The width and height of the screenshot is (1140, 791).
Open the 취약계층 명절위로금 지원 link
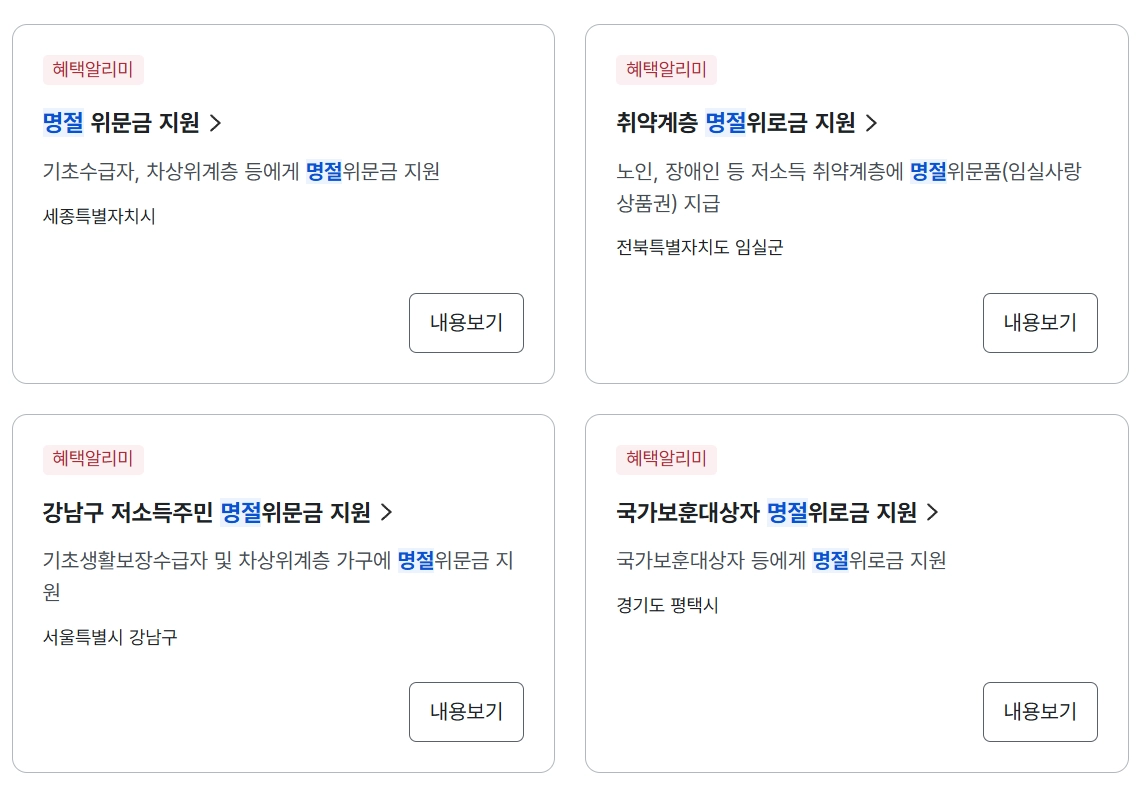[740, 124]
